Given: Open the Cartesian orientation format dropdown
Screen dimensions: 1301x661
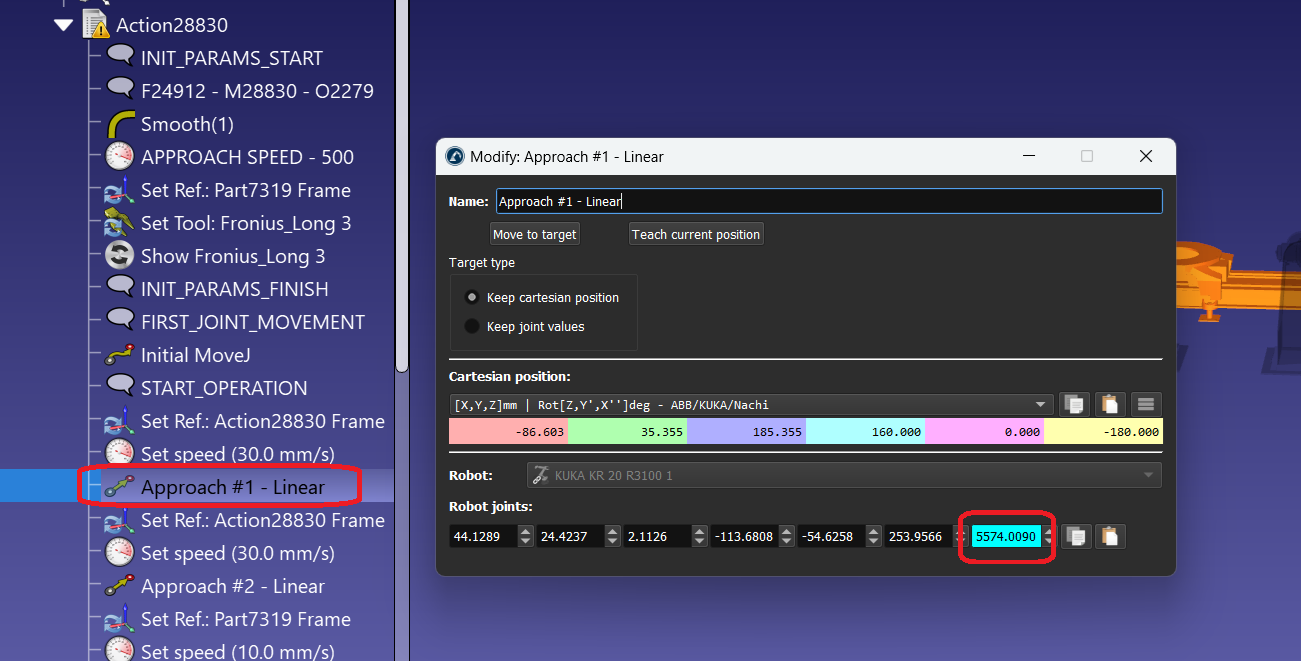Looking at the screenshot, I should pos(750,404).
